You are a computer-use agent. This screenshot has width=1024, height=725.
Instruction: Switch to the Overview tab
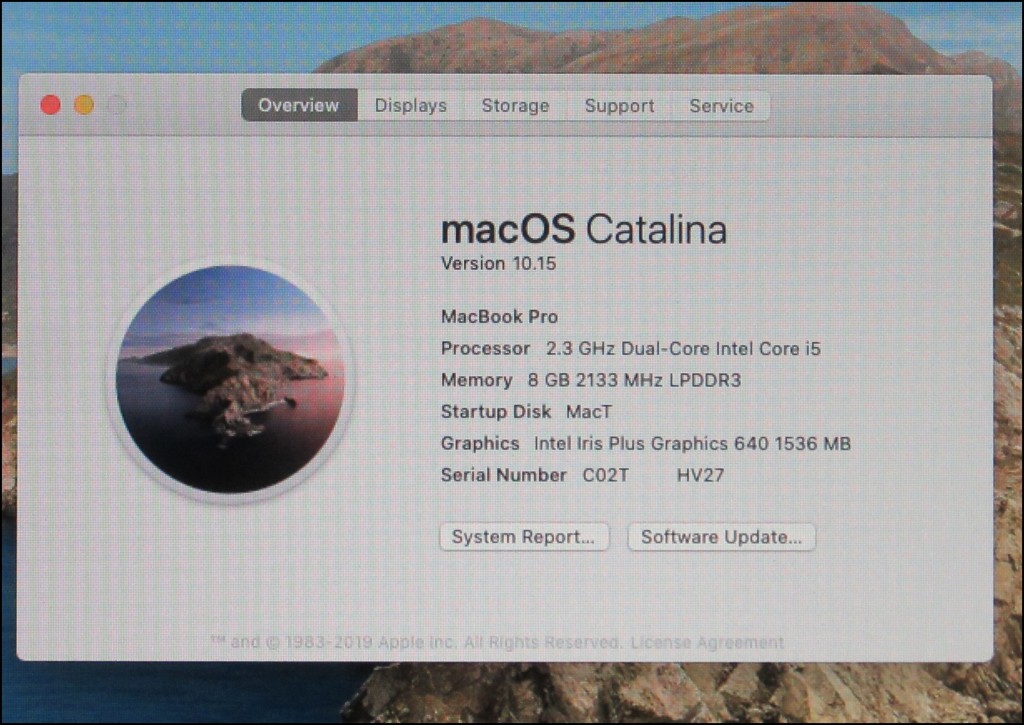point(299,105)
